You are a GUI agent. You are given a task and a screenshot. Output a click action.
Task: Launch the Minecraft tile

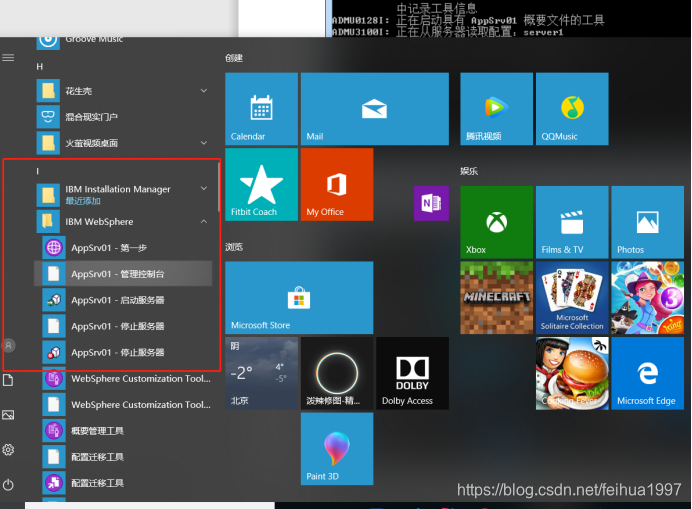(x=496, y=298)
